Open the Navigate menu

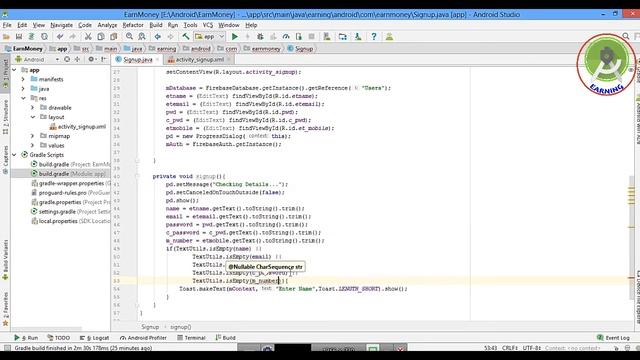pos(61,25)
